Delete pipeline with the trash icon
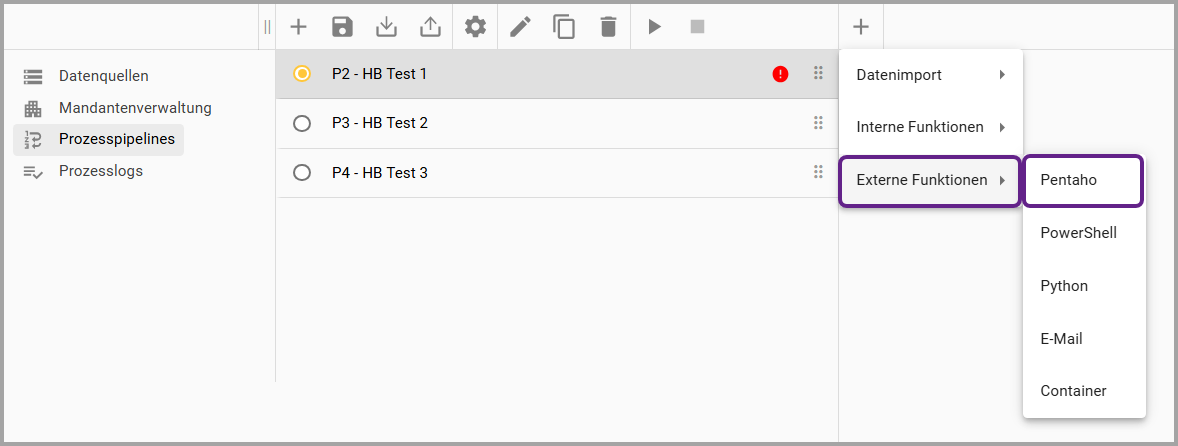This screenshot has height=446, width=1178. tap(608, 27)
